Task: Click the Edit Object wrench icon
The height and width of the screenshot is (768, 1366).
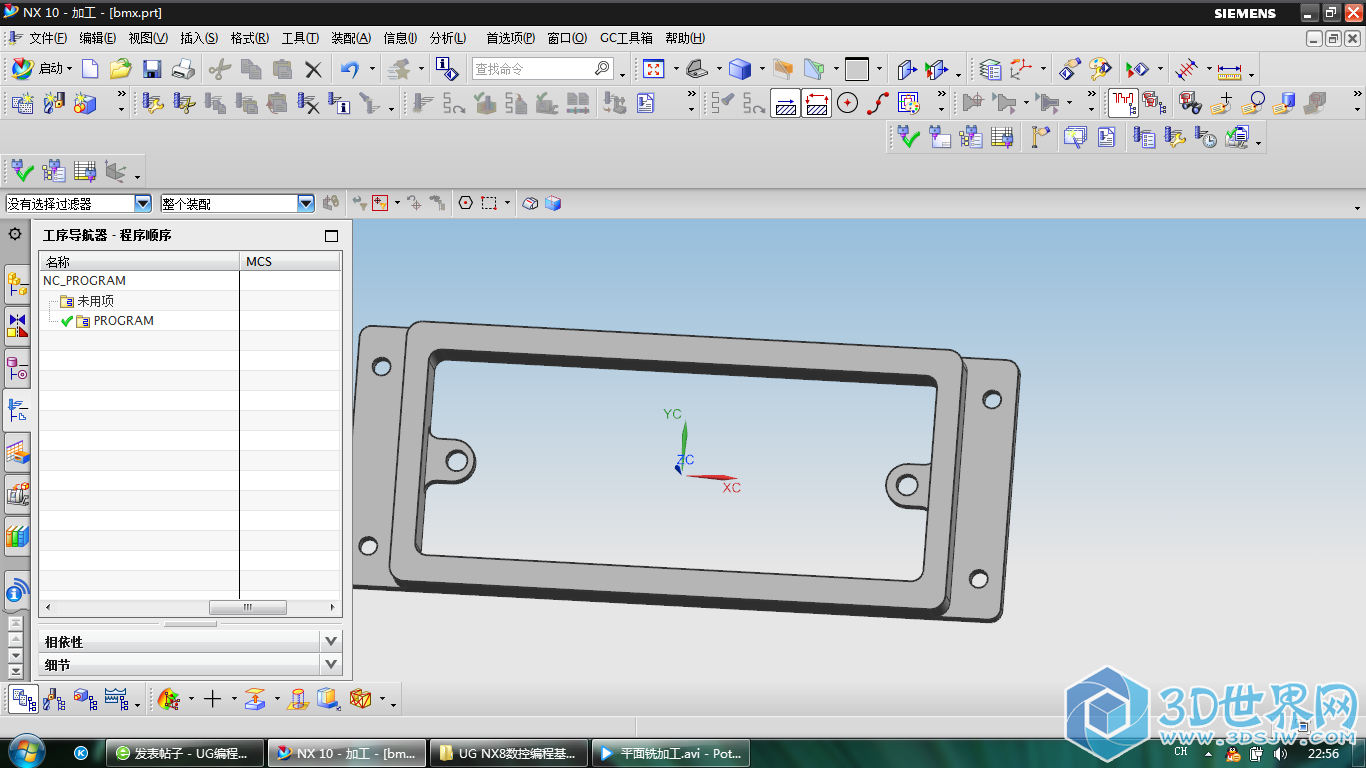Action: click(152, 102)
